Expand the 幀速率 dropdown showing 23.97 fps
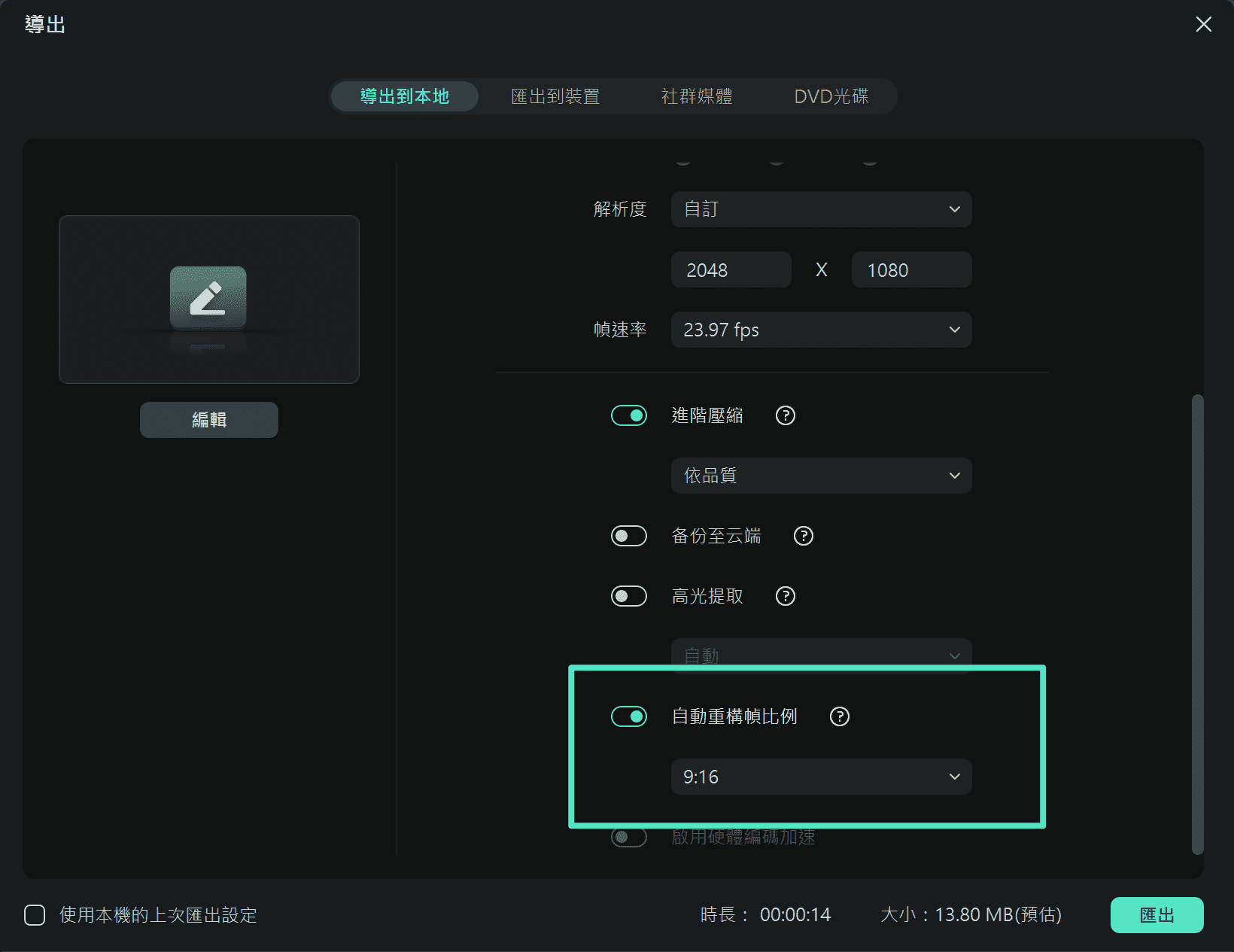 (822, 330)
